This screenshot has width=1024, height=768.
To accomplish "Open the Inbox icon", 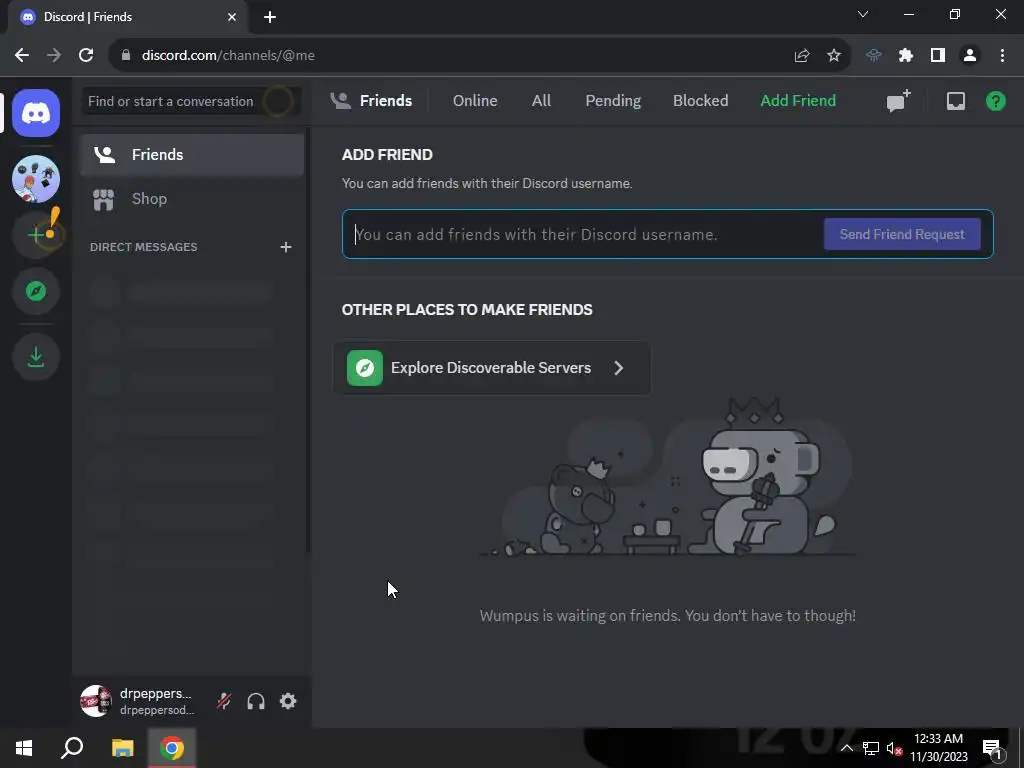I will click(955, 101).
